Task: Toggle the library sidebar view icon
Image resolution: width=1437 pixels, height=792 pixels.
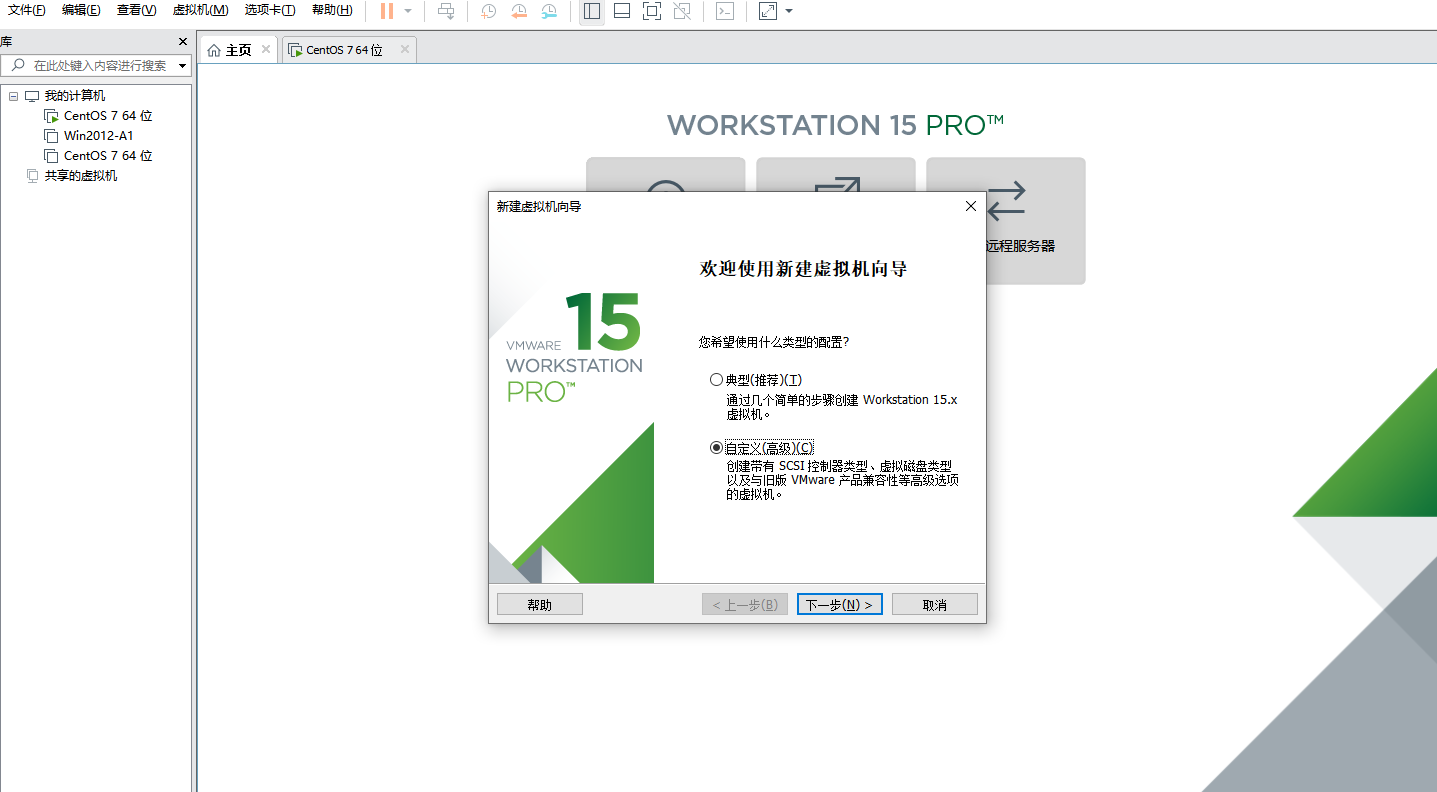Action: 592,11
